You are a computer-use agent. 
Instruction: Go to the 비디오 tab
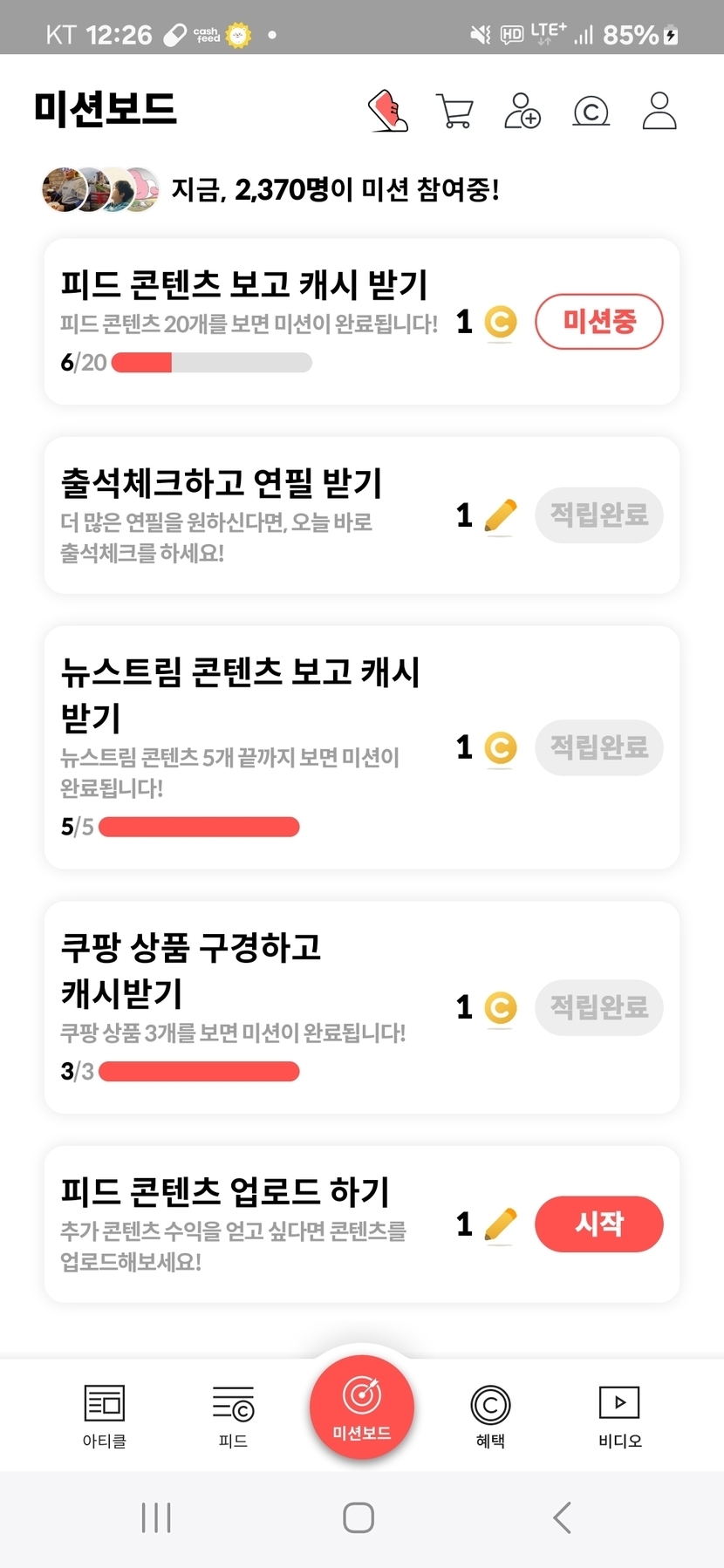pos(619,1416)
